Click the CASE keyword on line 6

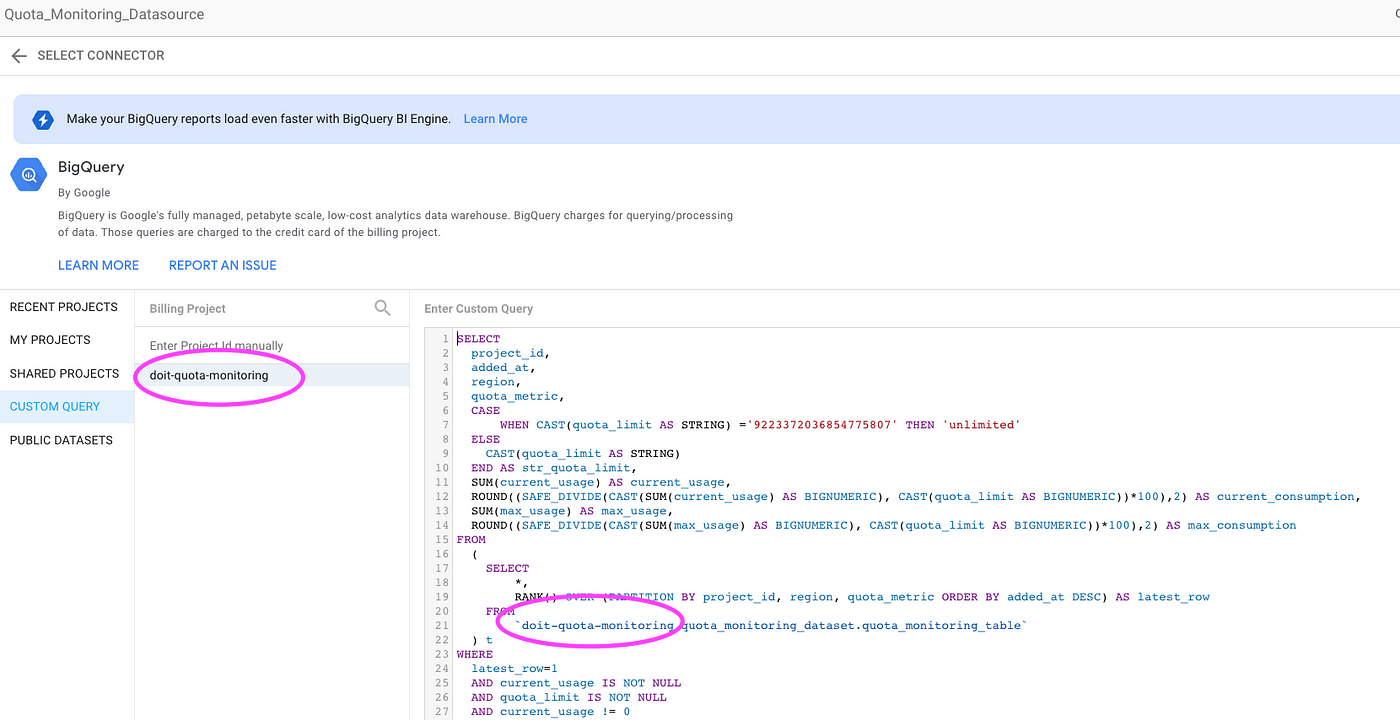[x=485, y=410]
